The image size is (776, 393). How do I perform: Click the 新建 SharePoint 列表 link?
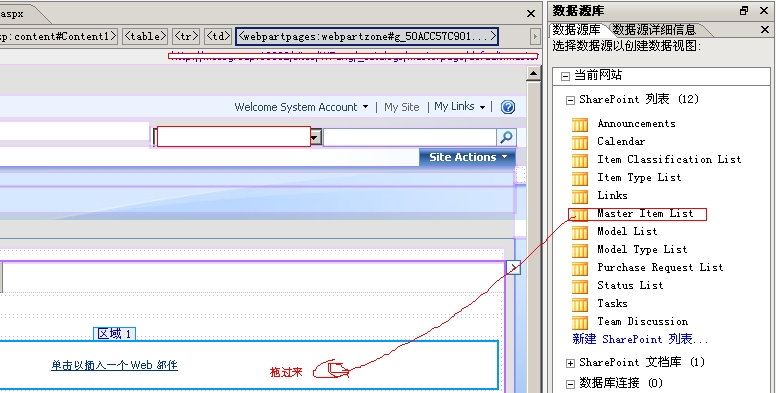640,339
